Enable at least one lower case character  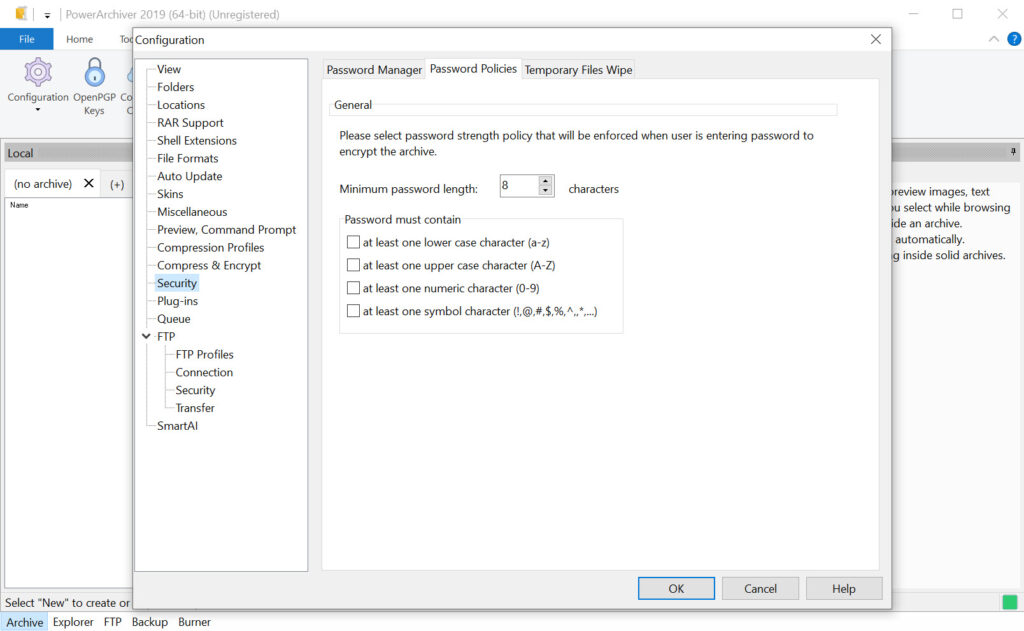(x=353, y=242)
